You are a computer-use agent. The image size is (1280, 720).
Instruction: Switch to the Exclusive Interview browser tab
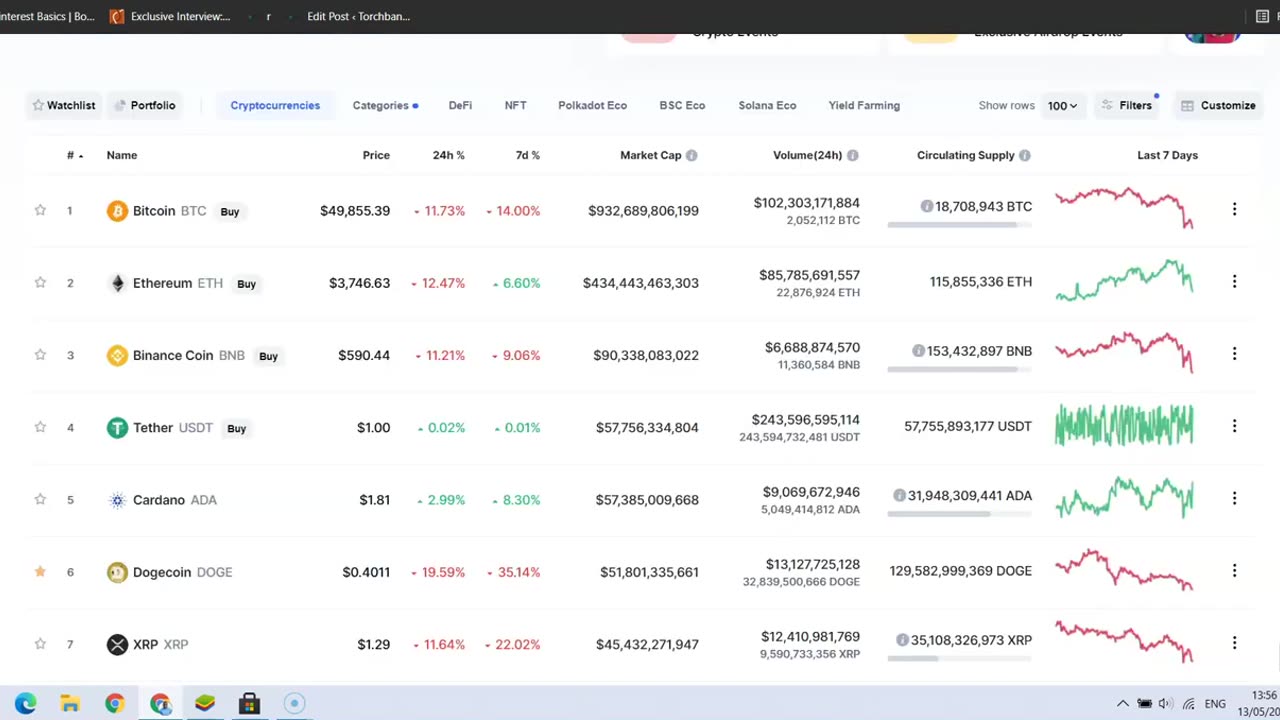coord(170,16)
